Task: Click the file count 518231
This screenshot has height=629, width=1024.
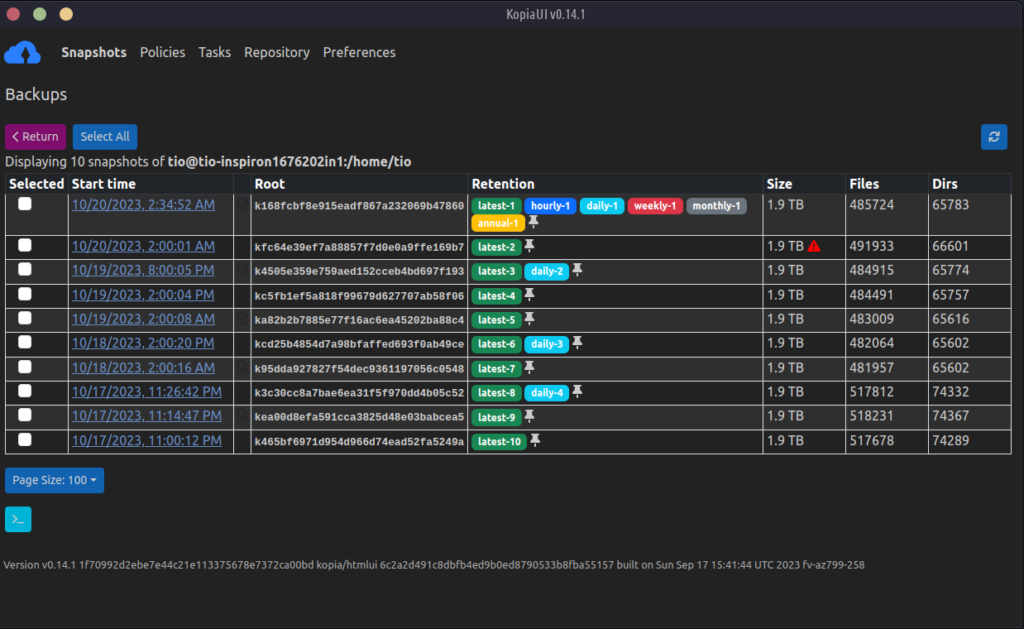Action: (x=871, y=416)
